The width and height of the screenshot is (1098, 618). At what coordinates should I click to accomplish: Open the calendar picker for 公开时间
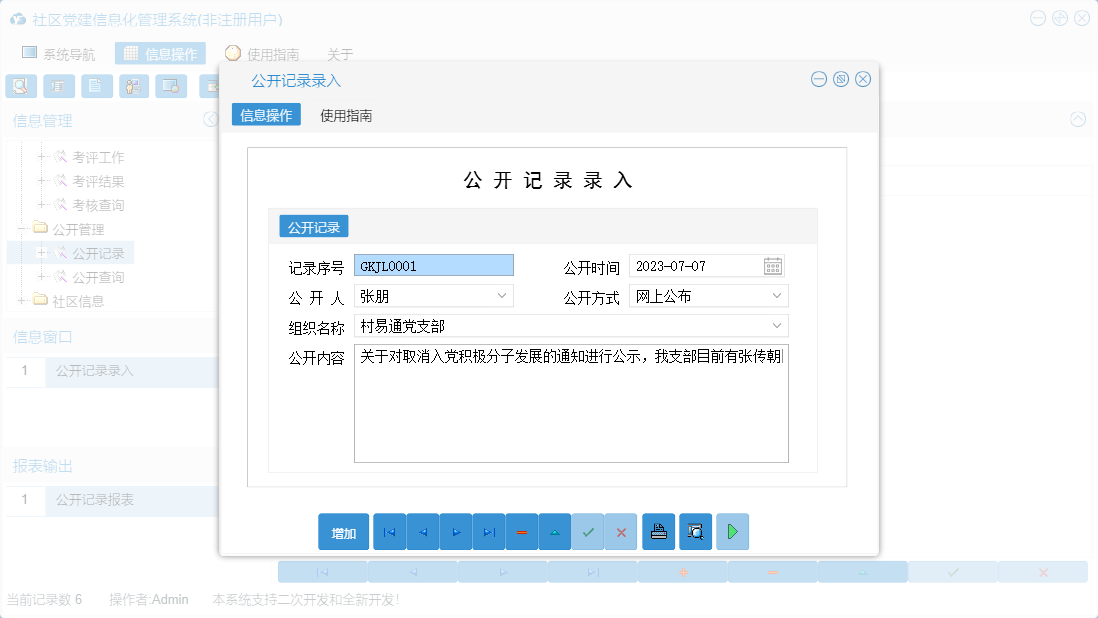coord(774,265)
